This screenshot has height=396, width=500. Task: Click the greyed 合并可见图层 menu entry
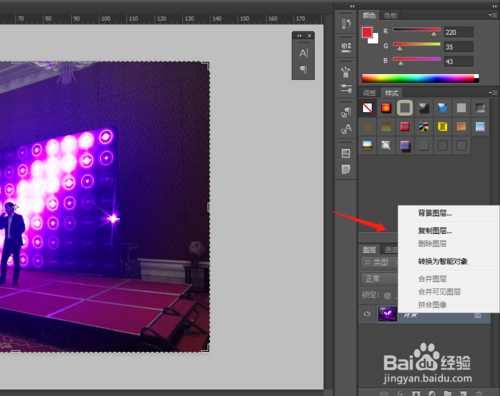click(439, 292)
